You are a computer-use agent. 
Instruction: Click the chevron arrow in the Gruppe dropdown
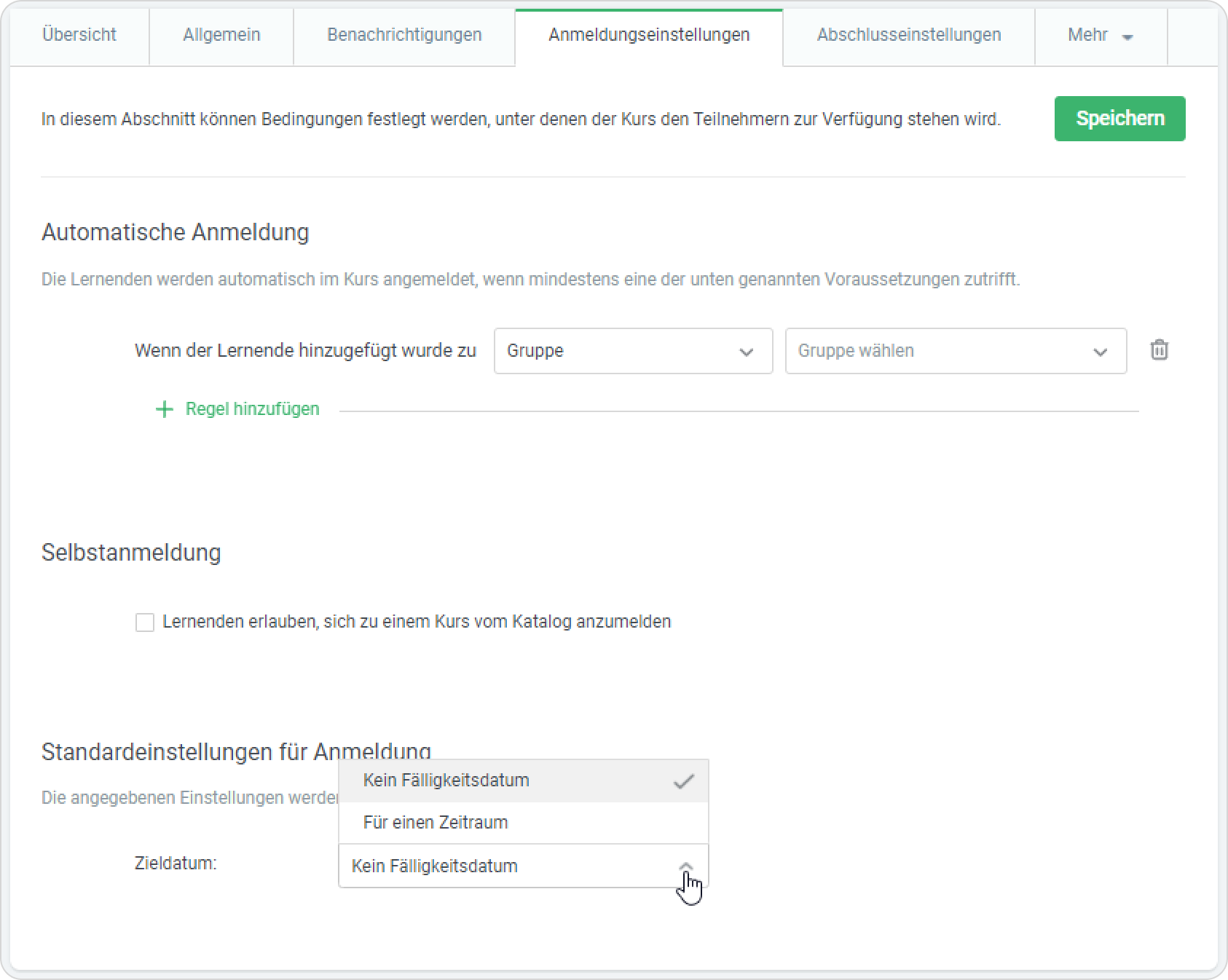(x=746, y=352)
